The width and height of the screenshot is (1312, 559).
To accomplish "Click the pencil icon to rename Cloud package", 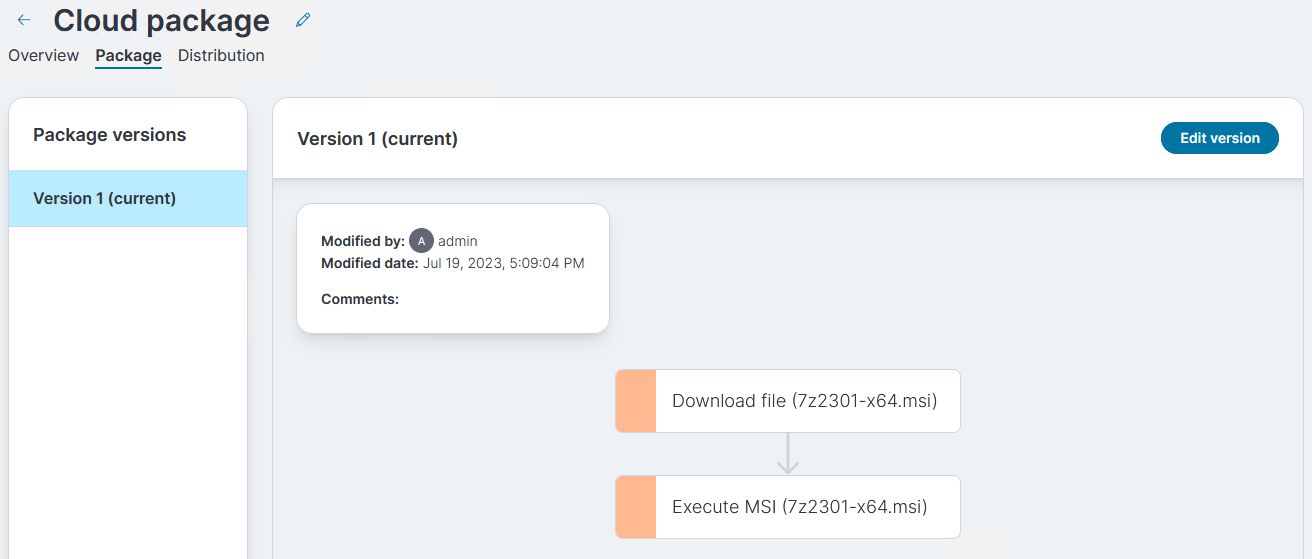I will (304, 19).
